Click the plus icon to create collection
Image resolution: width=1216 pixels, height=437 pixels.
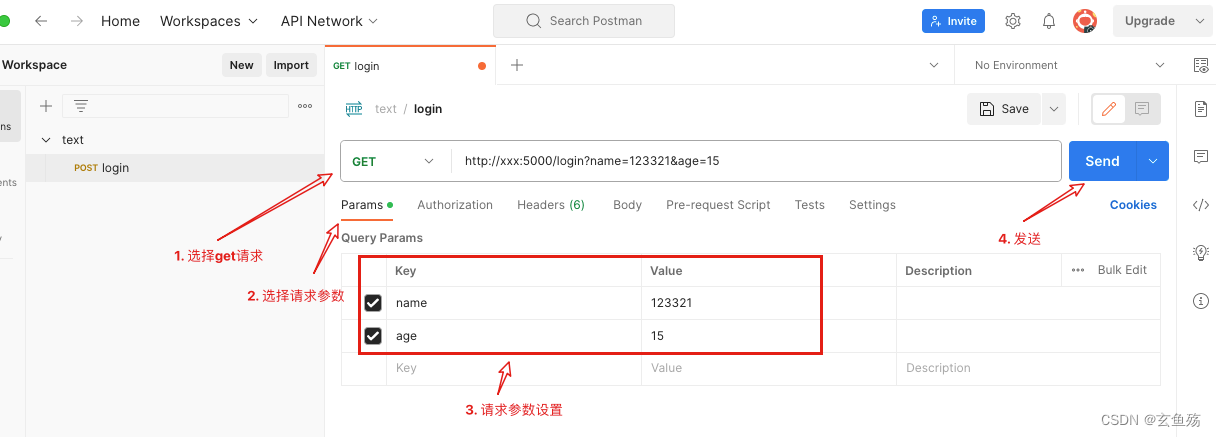(45, 106)
